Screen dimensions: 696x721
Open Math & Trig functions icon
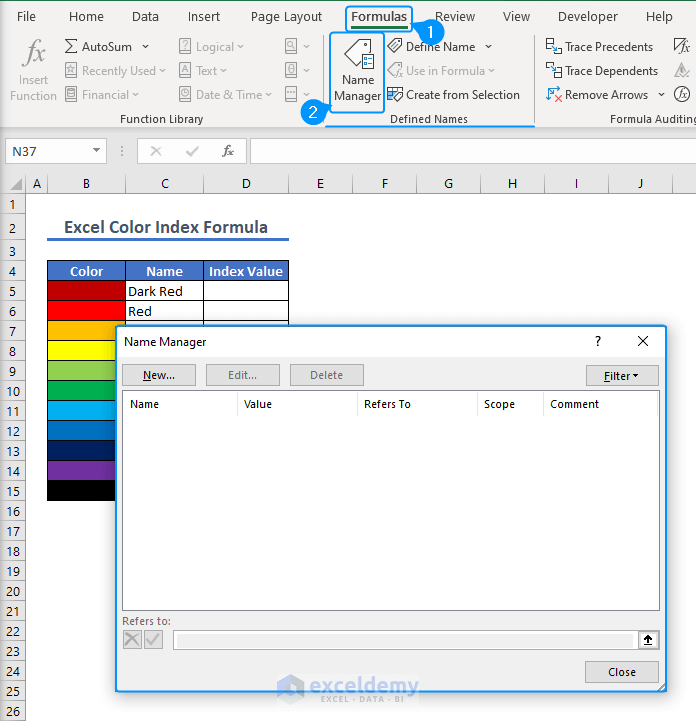point(291,70)
